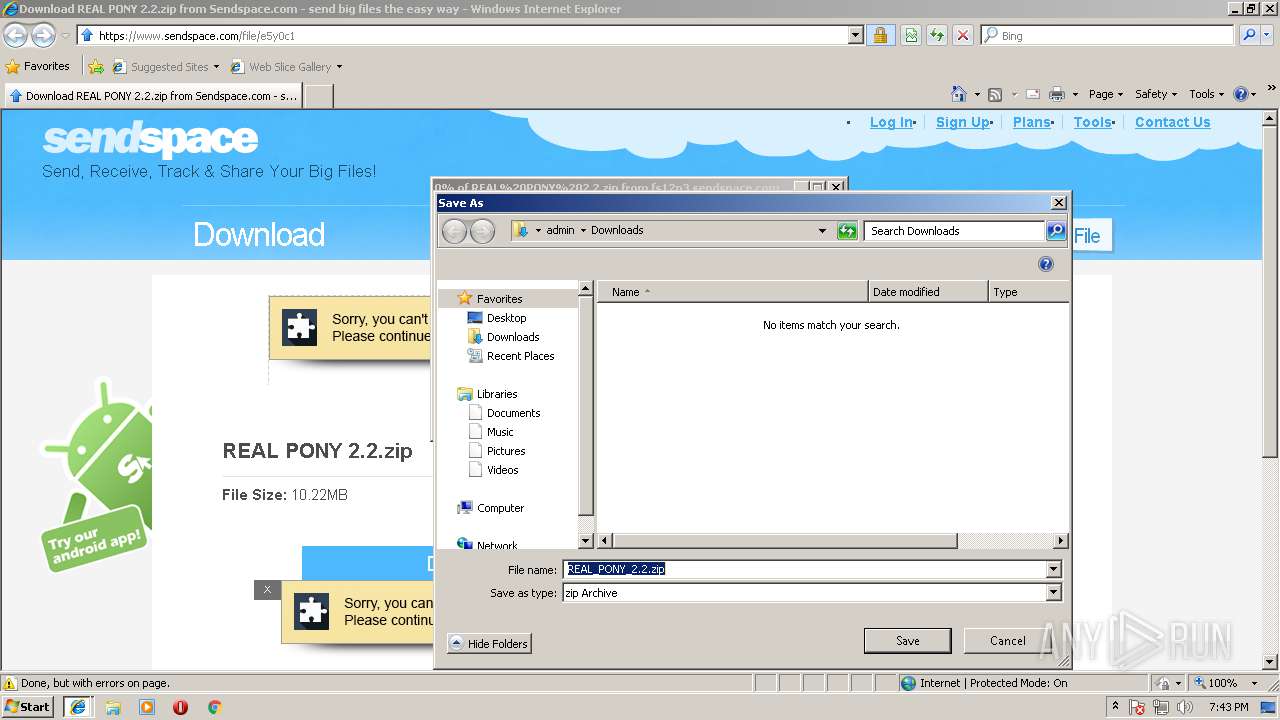Click the Bing search magnifier button
This screenshot has width=1280, height=720.
click(x=1249, y=35)
